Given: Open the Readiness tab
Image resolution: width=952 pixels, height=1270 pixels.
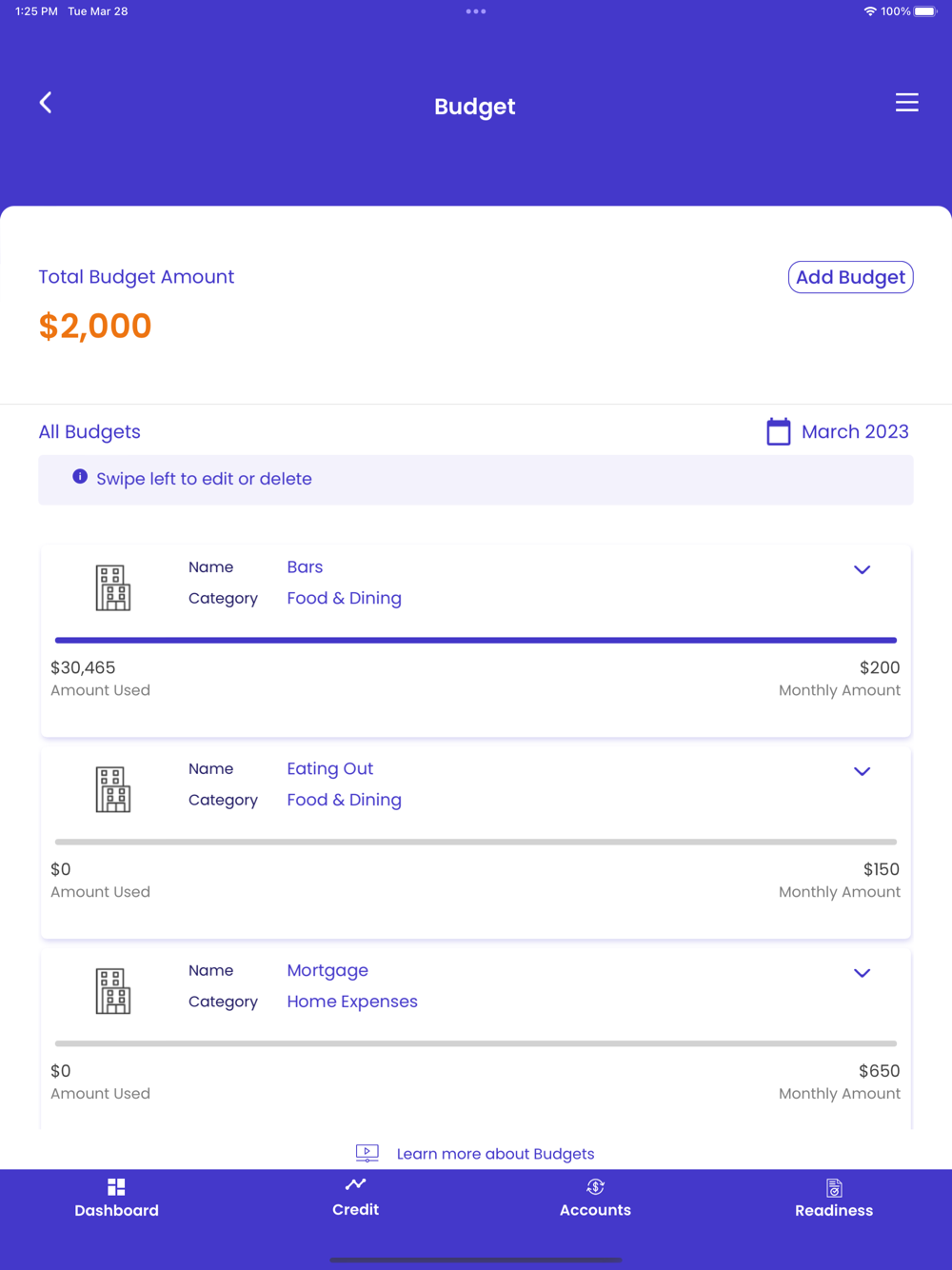Looking at the screenshot, I should coord(834,1198).
